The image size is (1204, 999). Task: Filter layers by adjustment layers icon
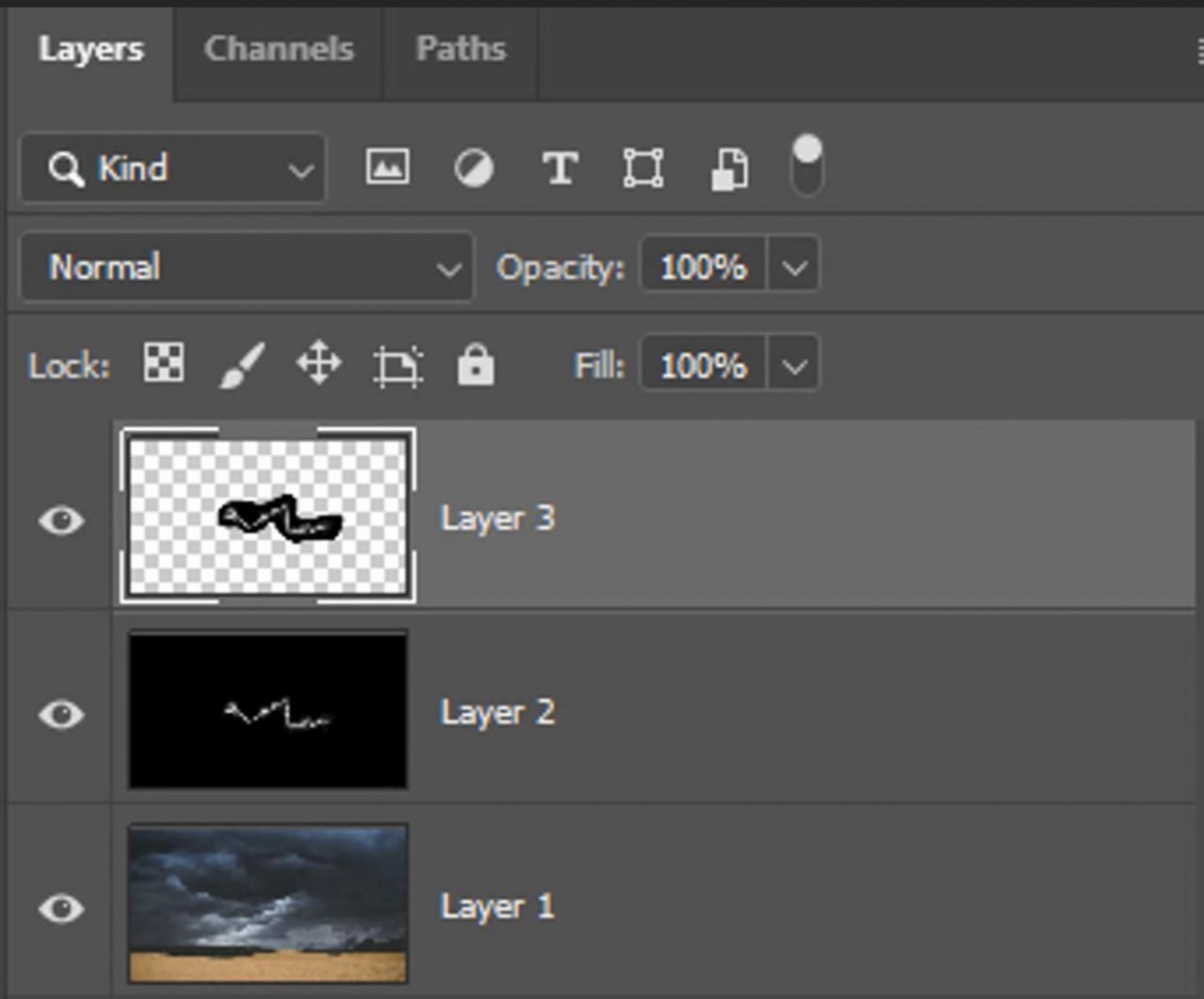473,167
